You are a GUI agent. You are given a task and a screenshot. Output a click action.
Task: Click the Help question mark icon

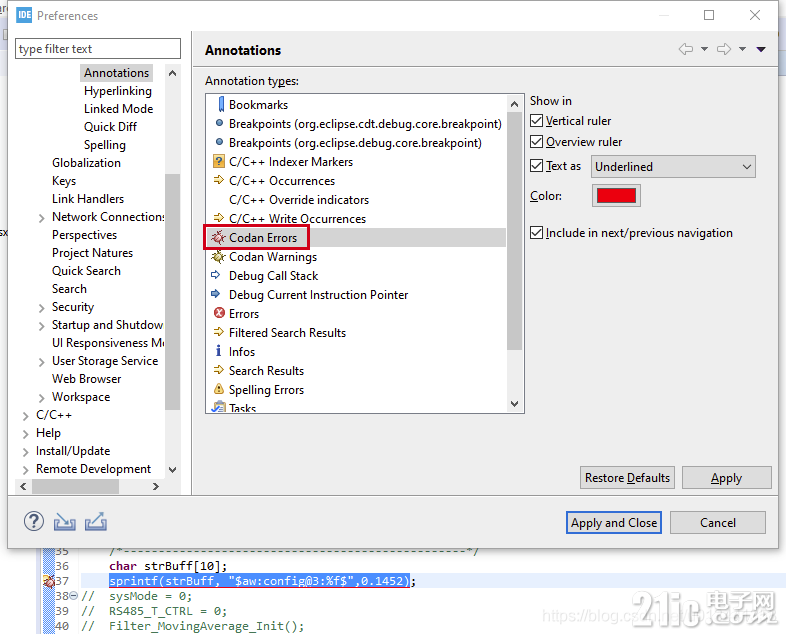click(34, 522)
